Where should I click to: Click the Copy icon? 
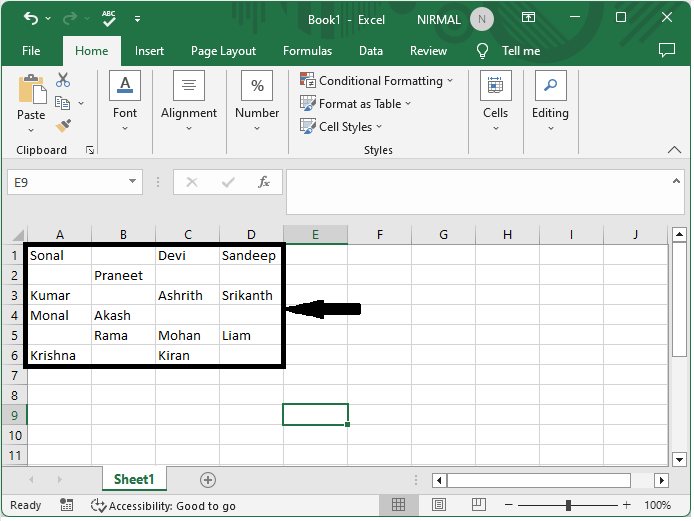(62, 103)
